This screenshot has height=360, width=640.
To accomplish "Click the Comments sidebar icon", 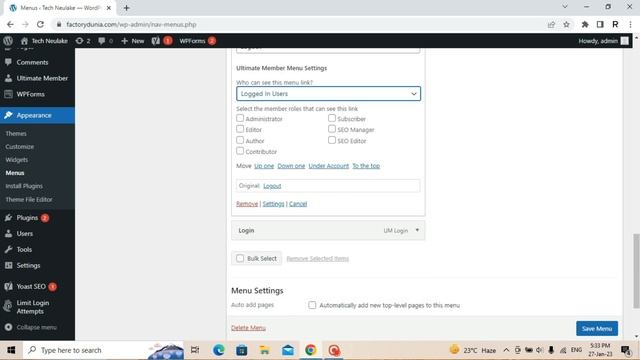I will tap(8, 62).
